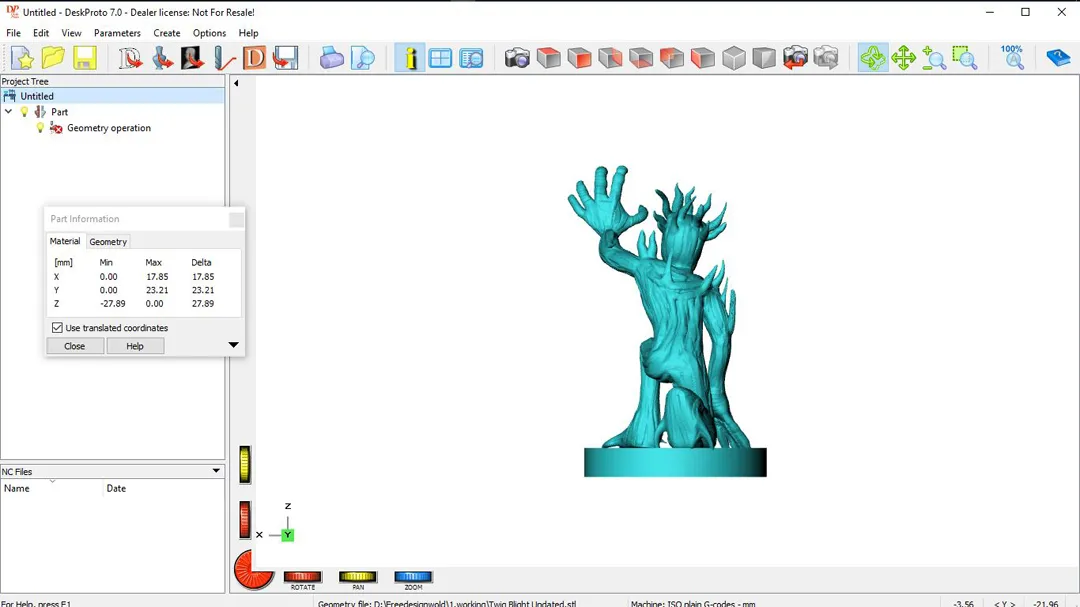Toggle the lightbulb visibility for Part

[x=25, y=112]
